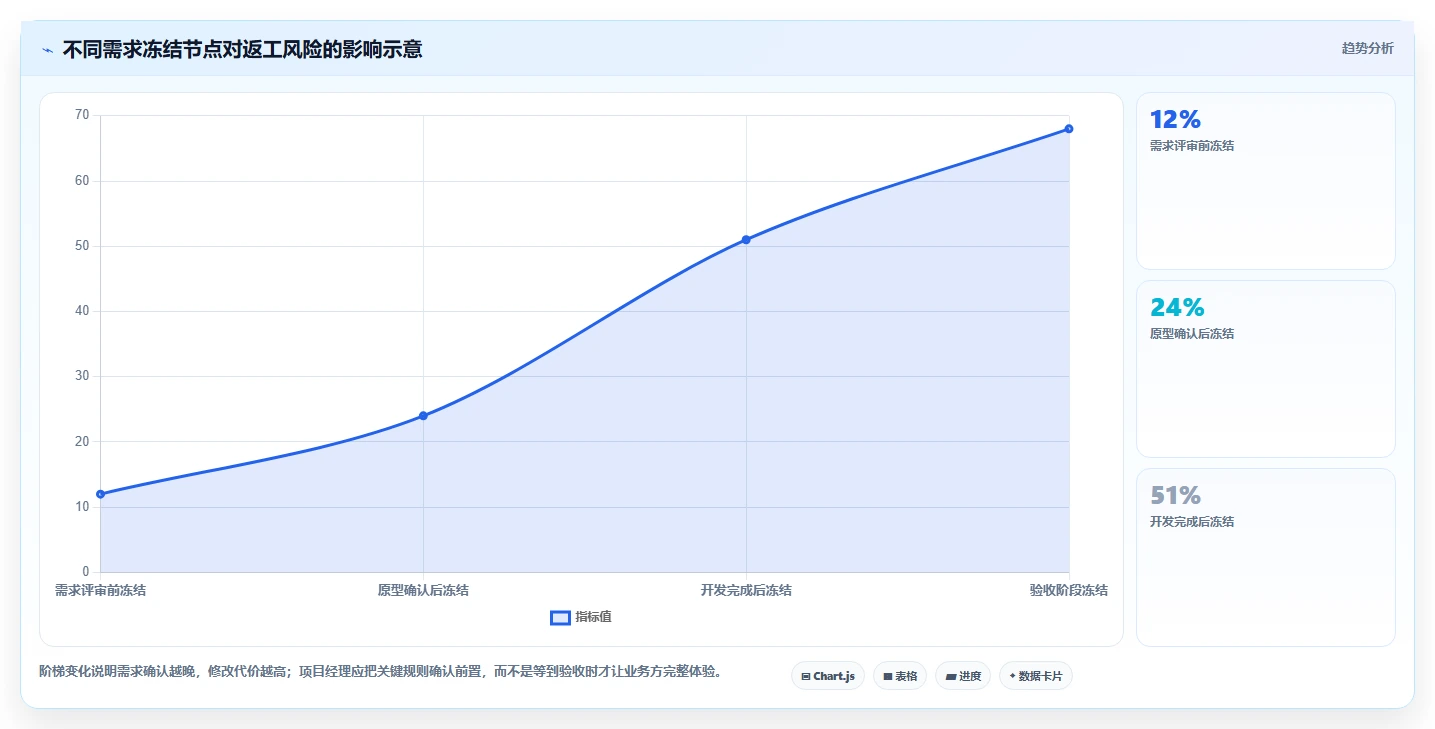The width and height of the screenshot is (1435, 729).
Task: Open the 51% 开发完成后冻结 card
Action: (1265, 557)
